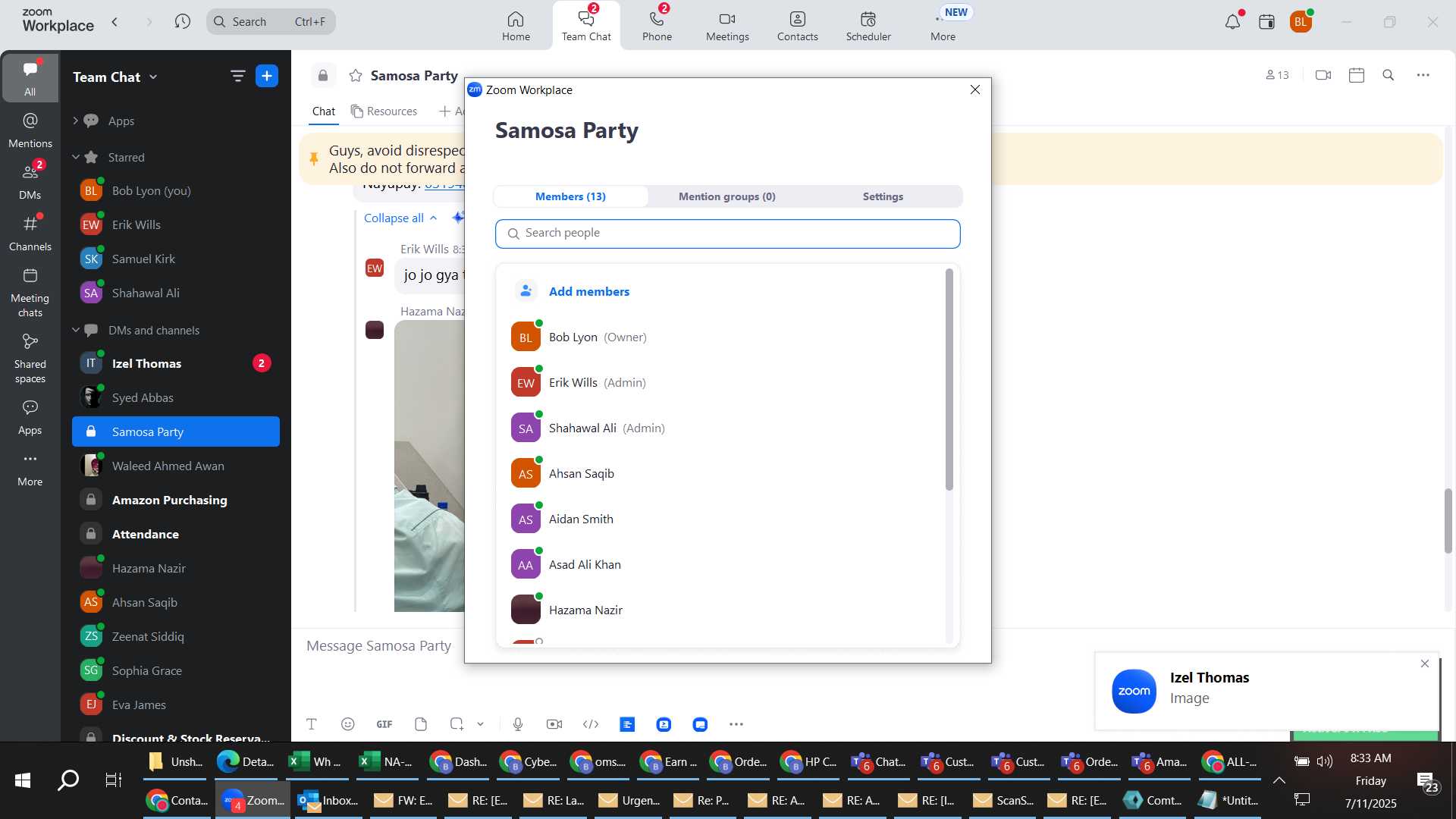Start a video meeting with the channel
This screenshot has width=1456, height=819.
click(x=1323, y=75)
